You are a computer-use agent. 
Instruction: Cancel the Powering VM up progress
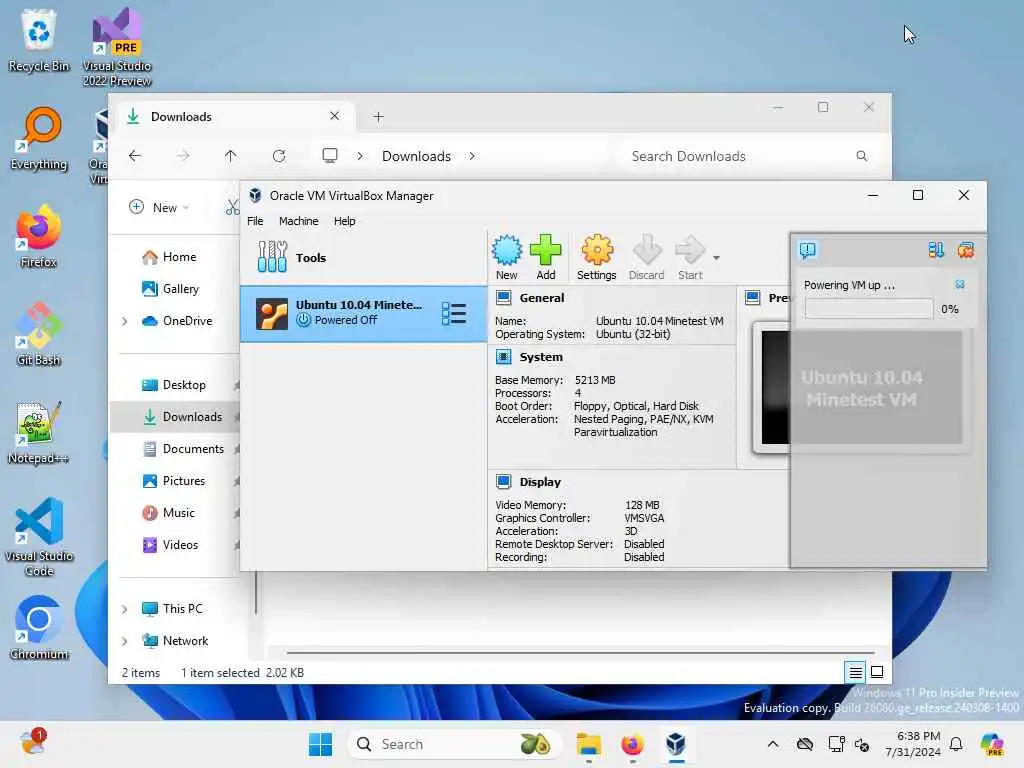[x=959, y=284]
